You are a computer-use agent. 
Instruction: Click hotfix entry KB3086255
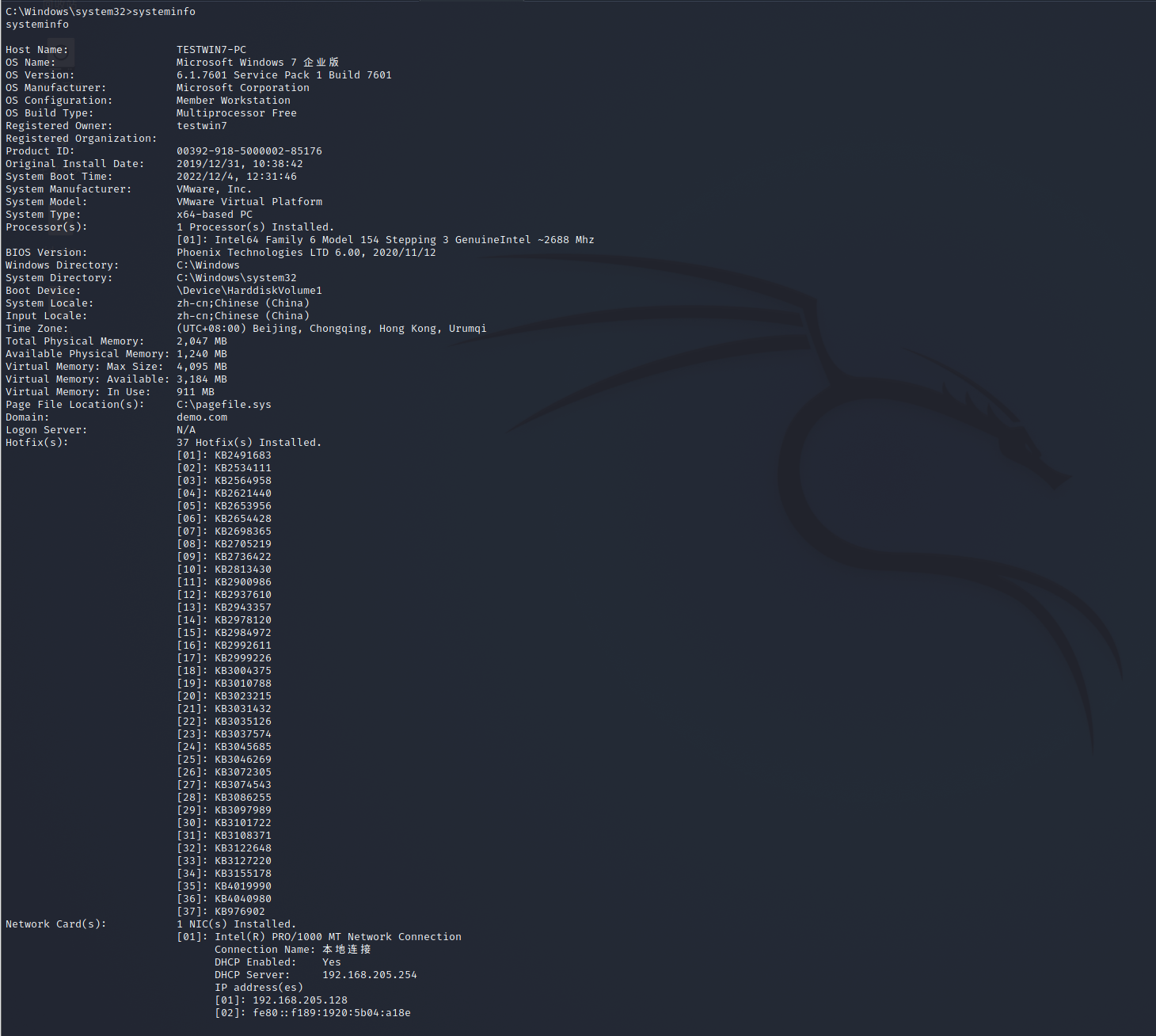243,798
